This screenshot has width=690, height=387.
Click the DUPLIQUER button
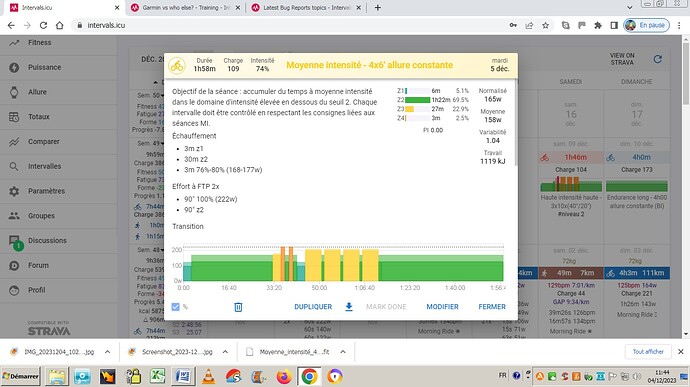313,306
